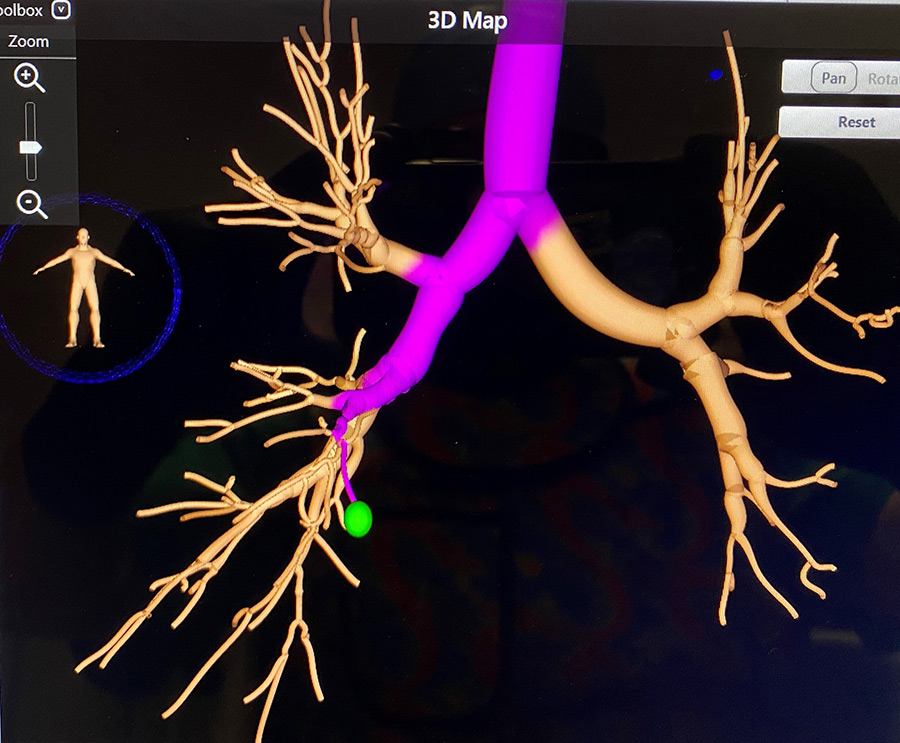Click the zoom out magnifier icon

pos(31,204)
